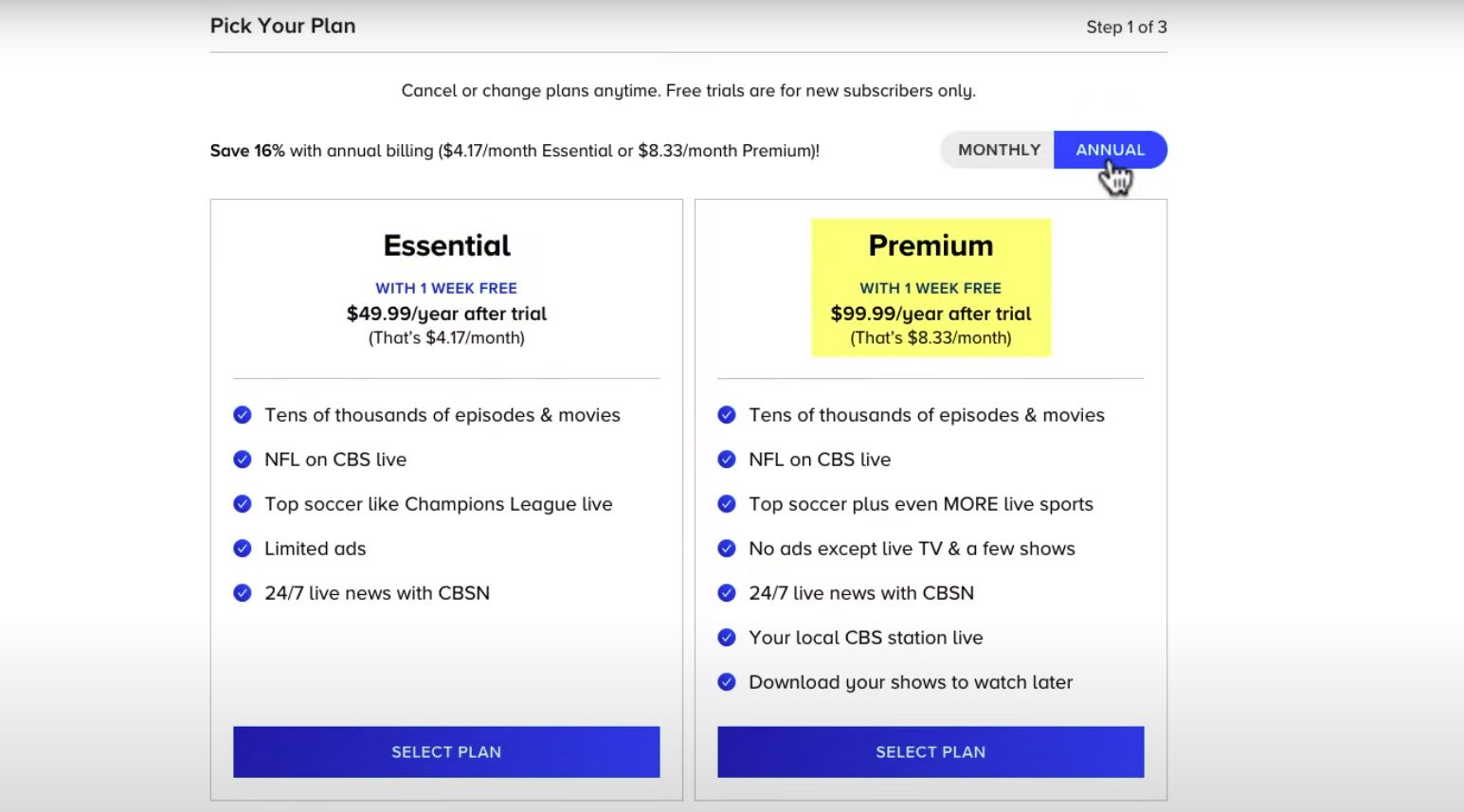The image size is (1464, 812).
Task: Click checkmark beside Essential's Limited ads
Action: [243, 549]
